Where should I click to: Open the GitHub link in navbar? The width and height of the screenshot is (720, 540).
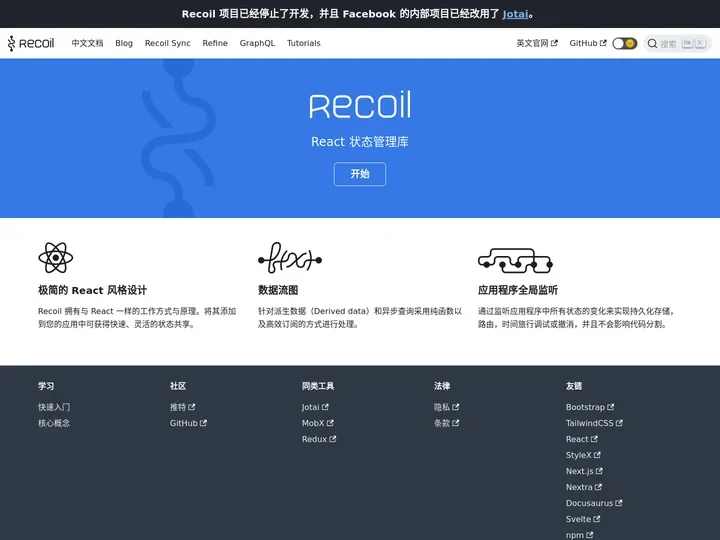(588, 43)
